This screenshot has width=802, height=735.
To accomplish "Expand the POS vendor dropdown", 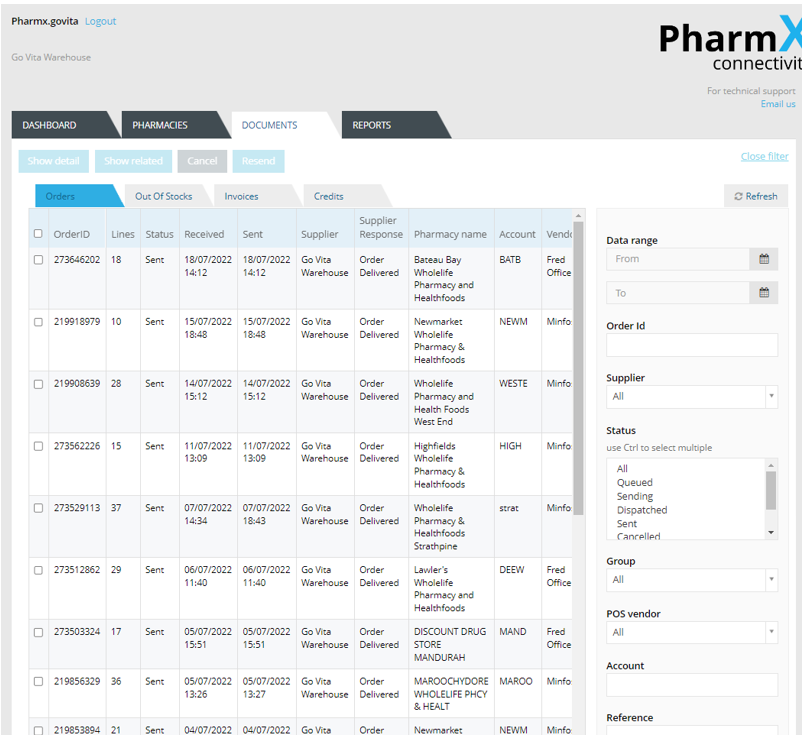I will pos(691,632).
